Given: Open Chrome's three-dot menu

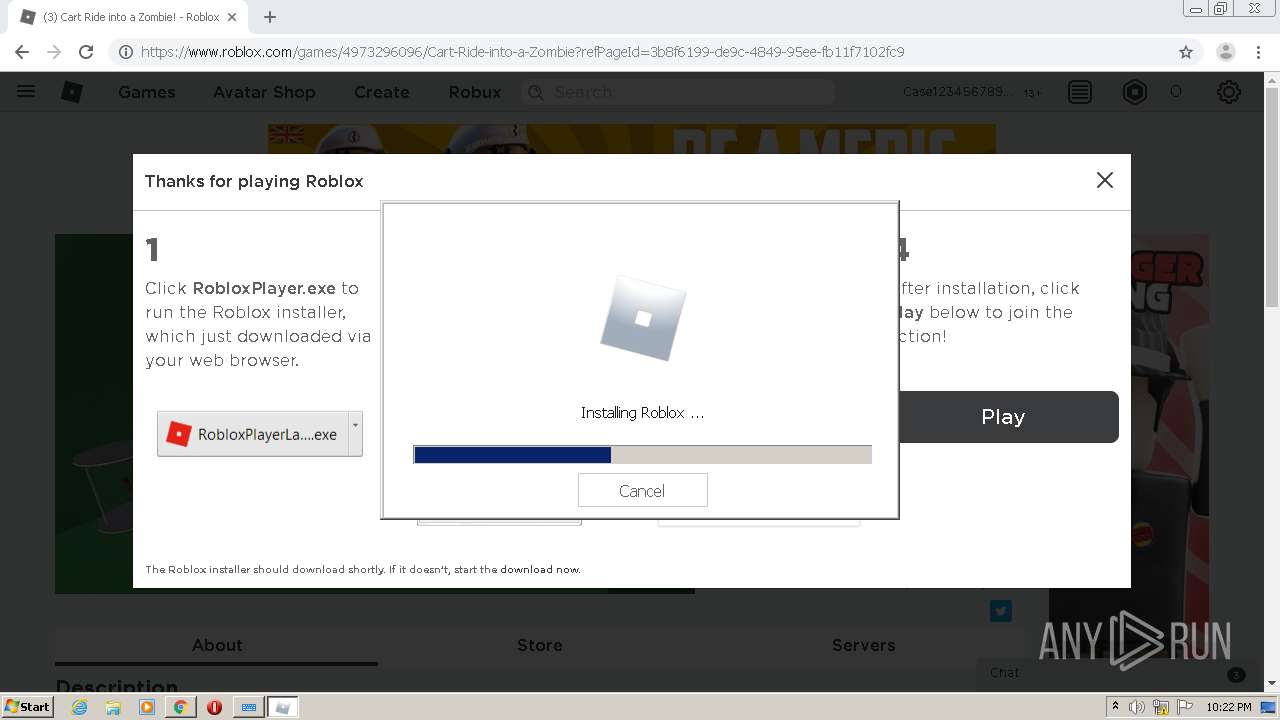Looking at the screenshot, I should coord(1258,52).
